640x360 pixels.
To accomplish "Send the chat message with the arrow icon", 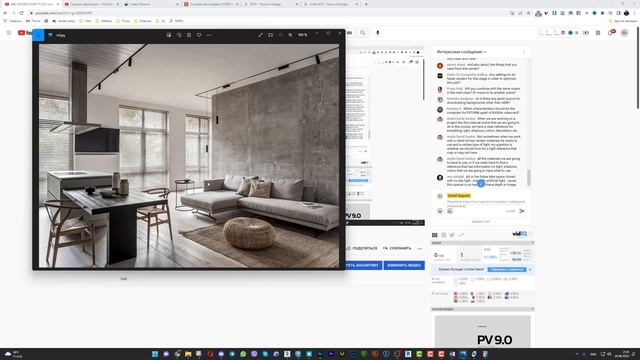I will [x=522, y=211].
